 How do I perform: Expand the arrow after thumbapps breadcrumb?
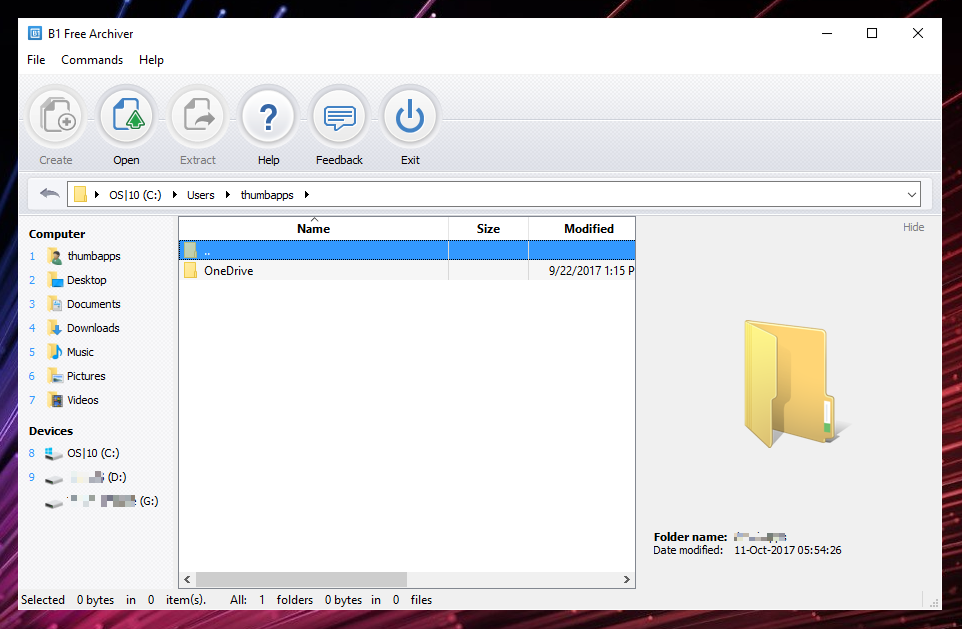pyautogui.click(x=307, y=195)
